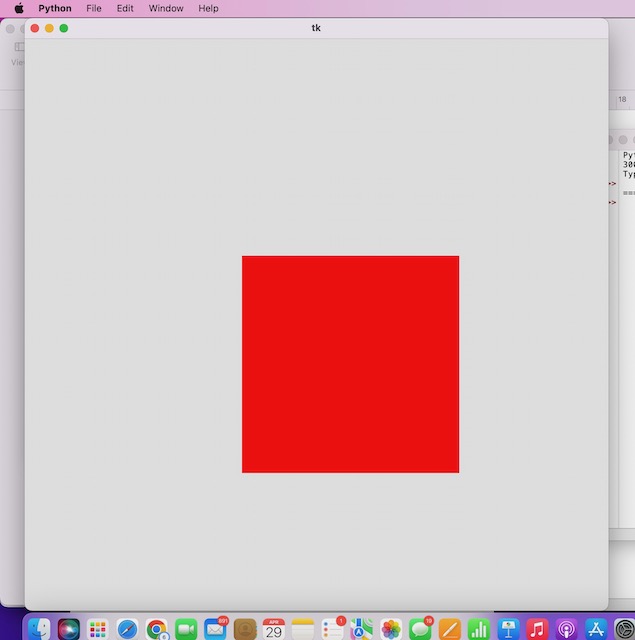Open the Reminders app in dock
635x640 pixels.
pyautogui.click(x=332, y=629)
